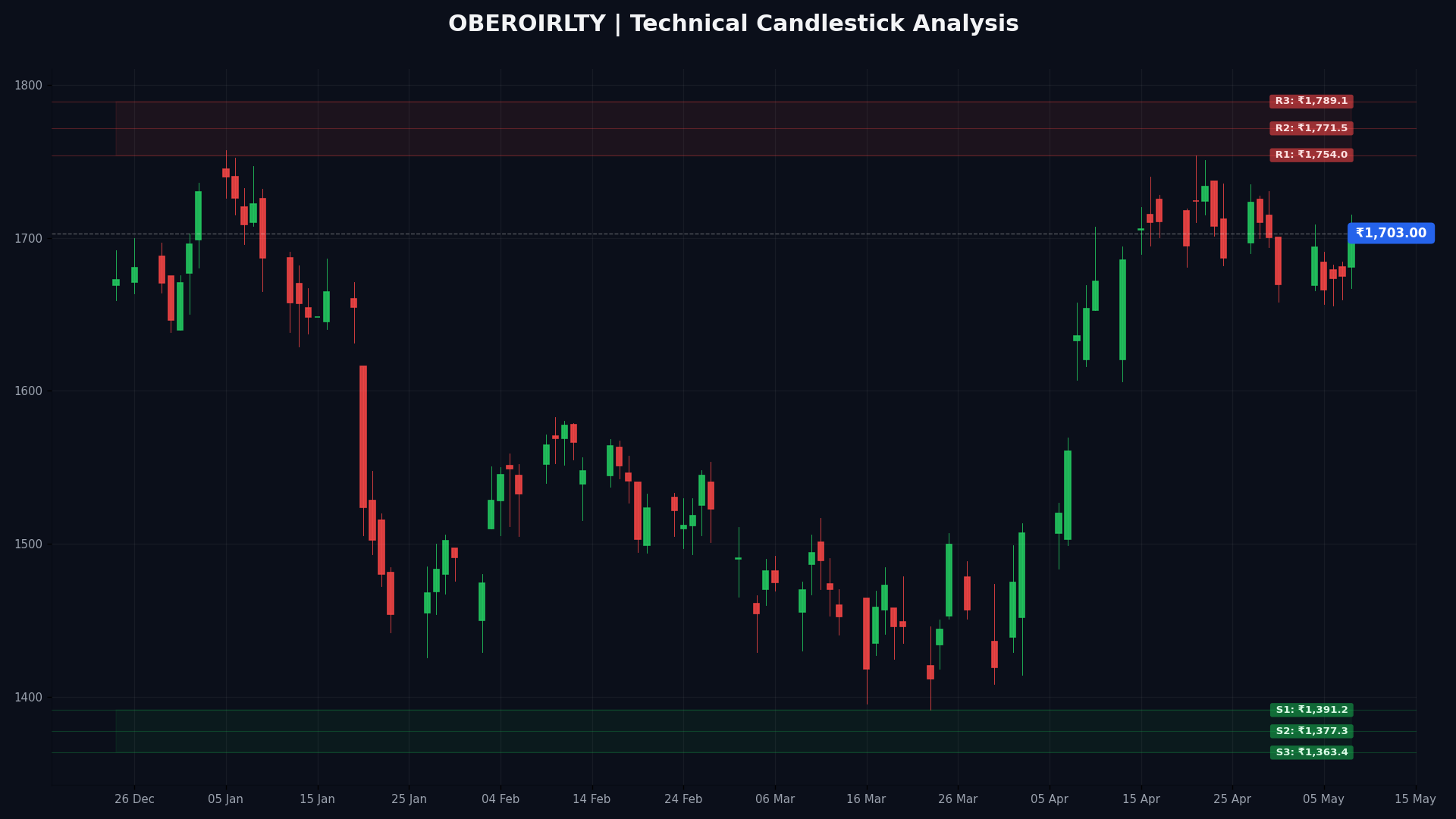1456x819 pixels.
Task: Click the 05 Jan date label
Action: click(x=226, y=799)
